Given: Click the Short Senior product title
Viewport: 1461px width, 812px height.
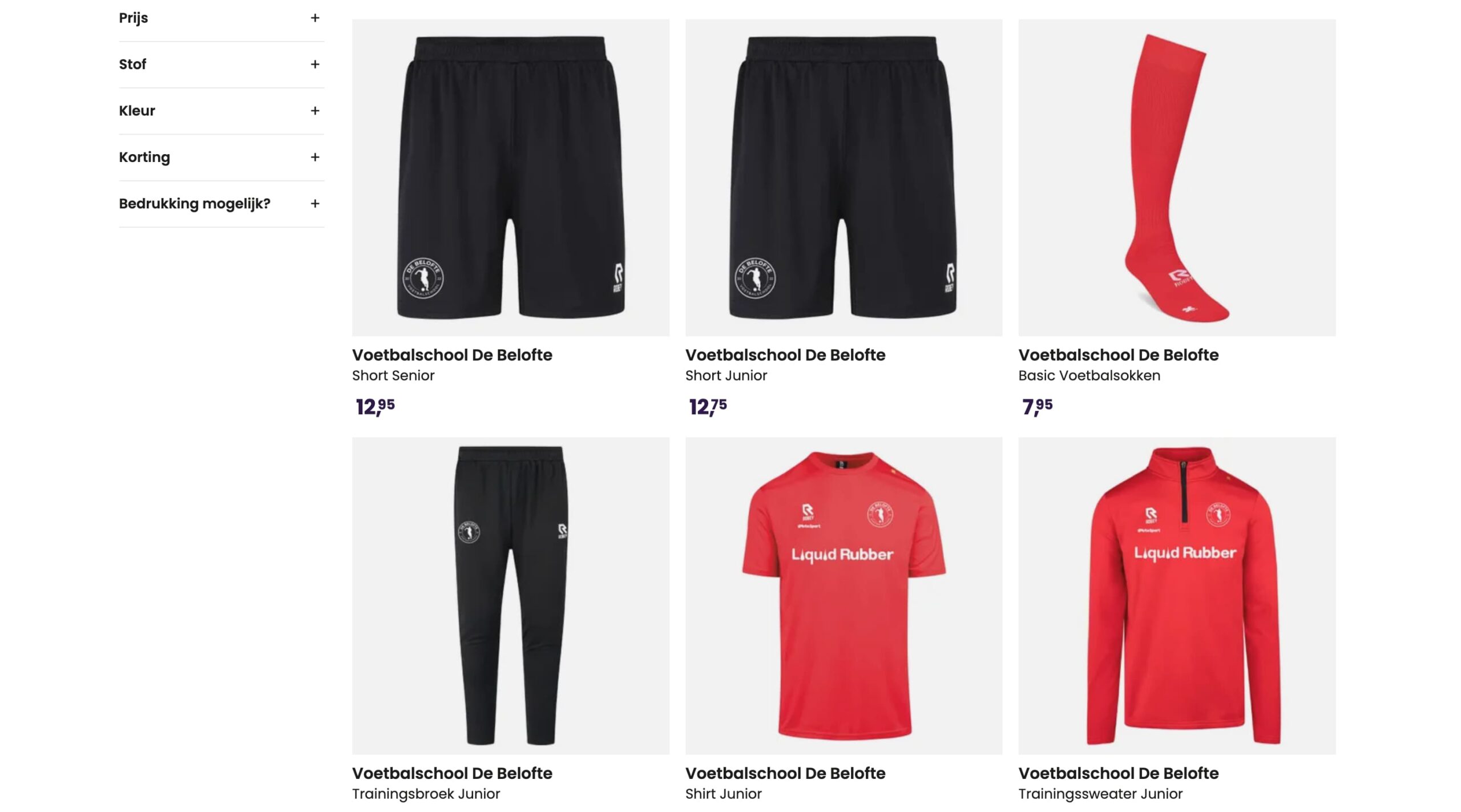Looking at the screenshot, I should point(393,375).
